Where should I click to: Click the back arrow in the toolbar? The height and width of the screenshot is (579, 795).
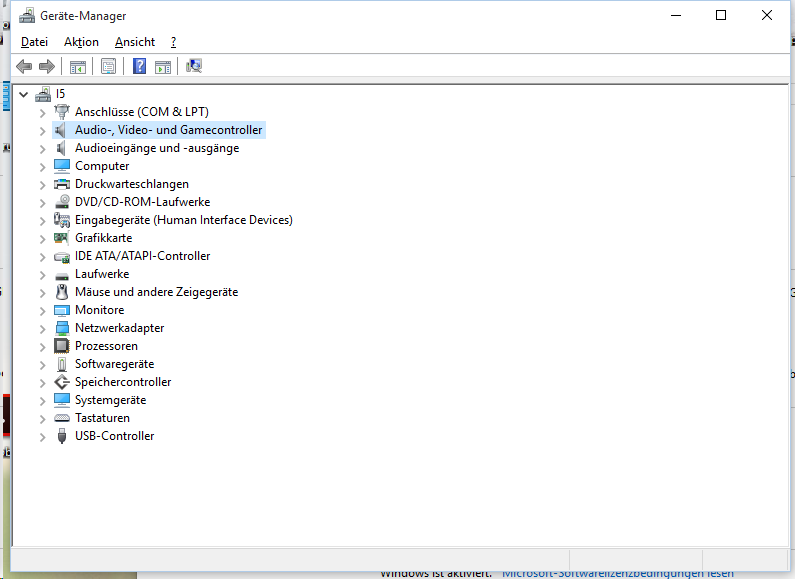click(x=24, y=66)
